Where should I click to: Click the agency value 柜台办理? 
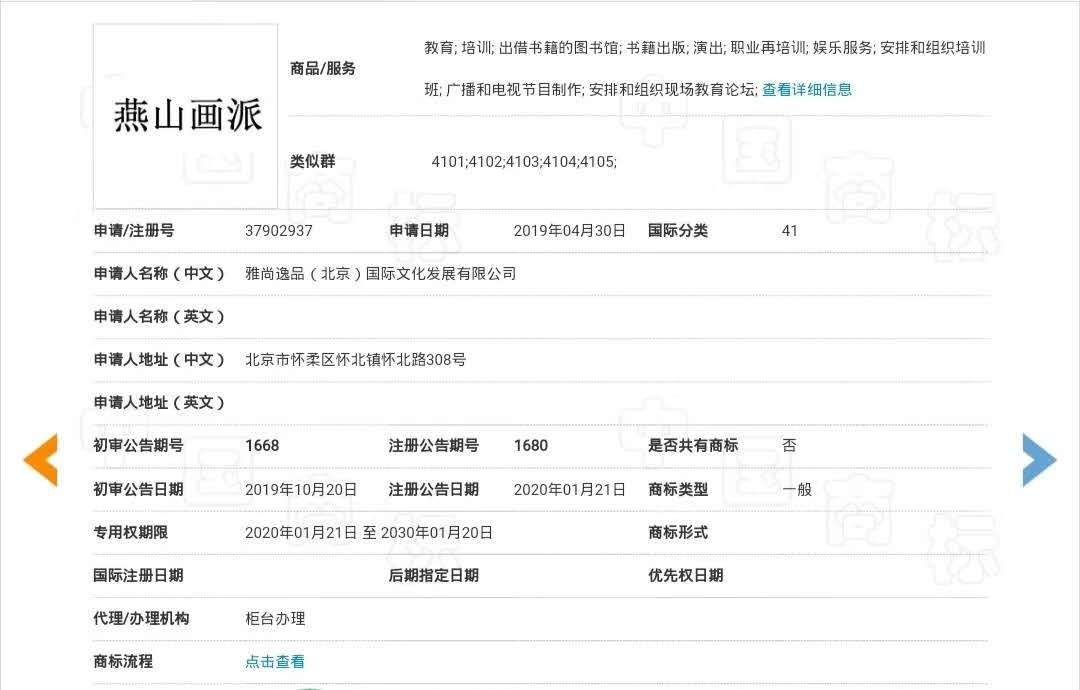[x=275, y=618]
